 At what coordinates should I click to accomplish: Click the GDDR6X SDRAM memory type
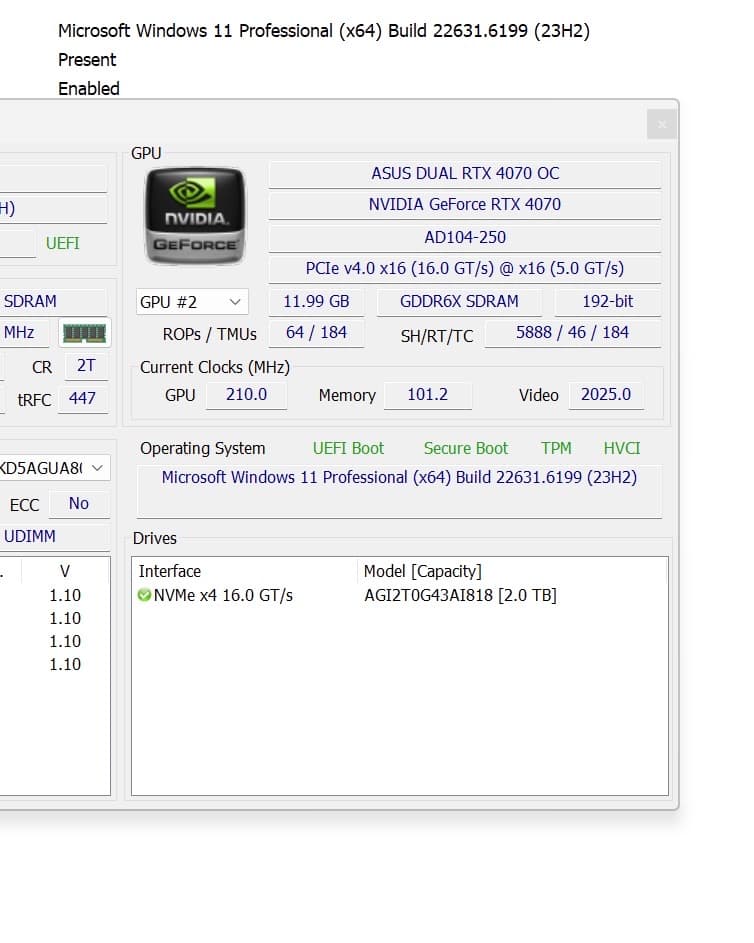tap(459, 301)
